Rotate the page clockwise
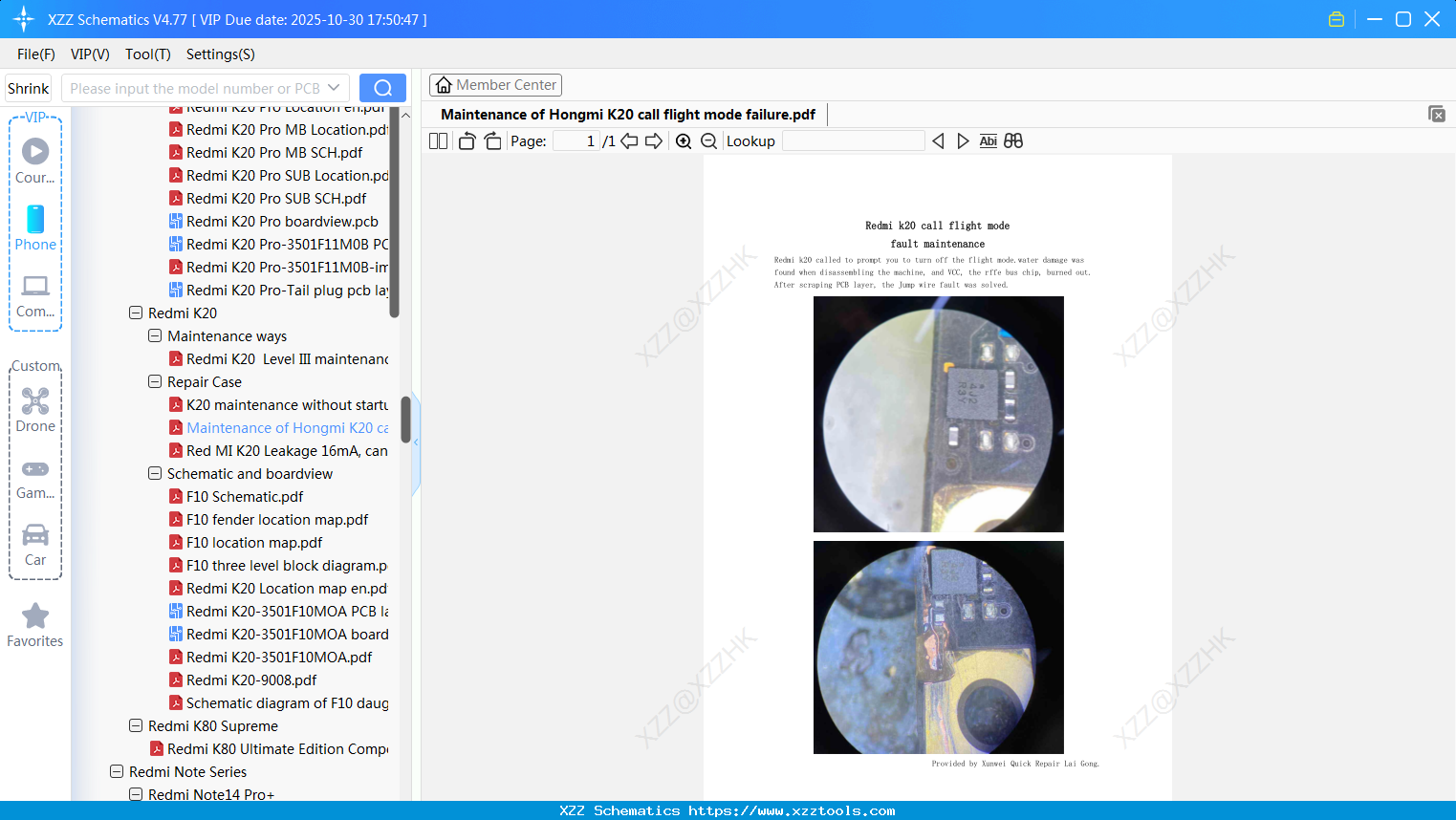This screenshot has height=820, width=1456. tap(492, 141)
